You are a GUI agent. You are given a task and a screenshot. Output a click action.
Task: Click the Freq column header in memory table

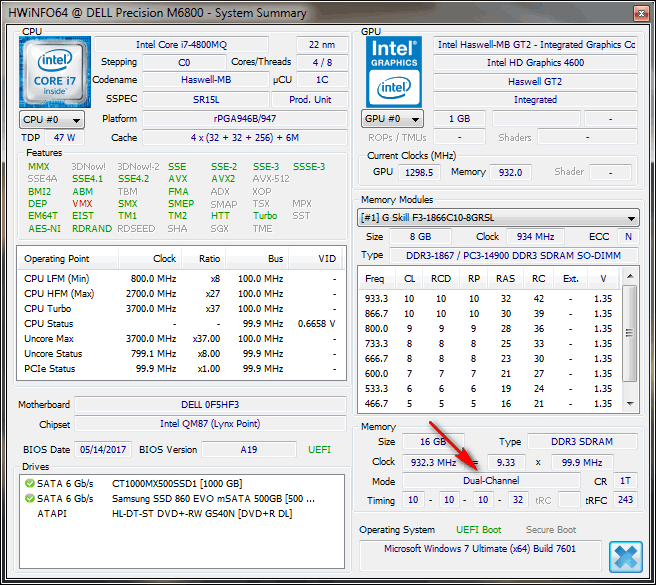(x=378, y=279)
